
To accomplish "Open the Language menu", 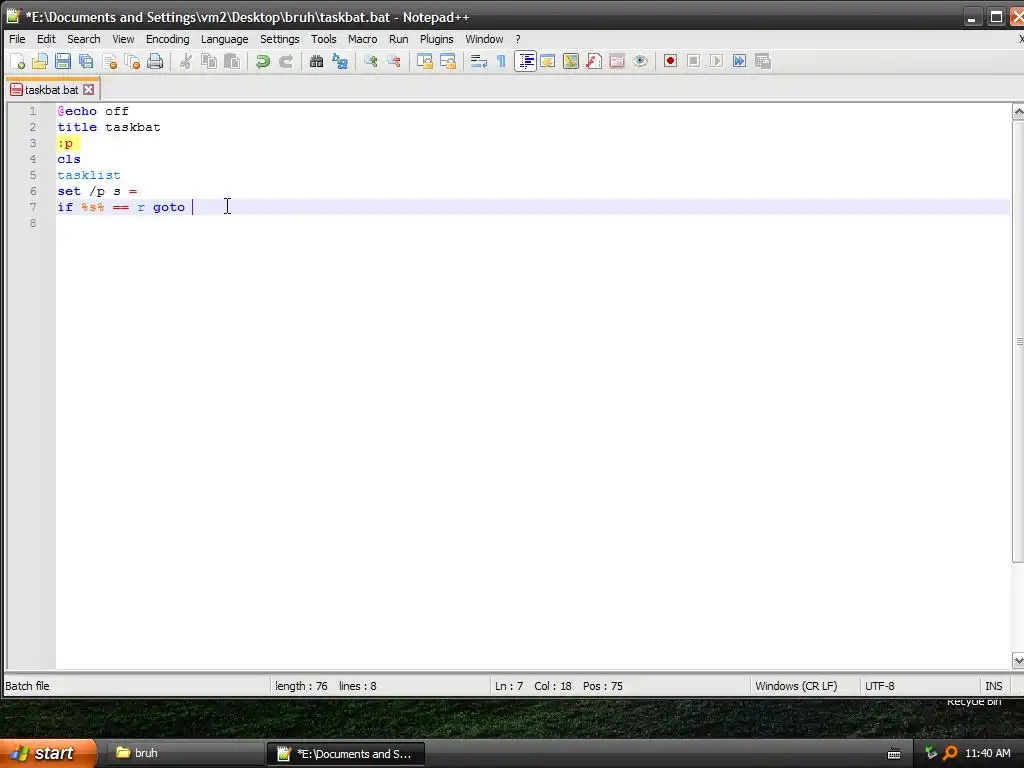I will (x=224, y=39).
